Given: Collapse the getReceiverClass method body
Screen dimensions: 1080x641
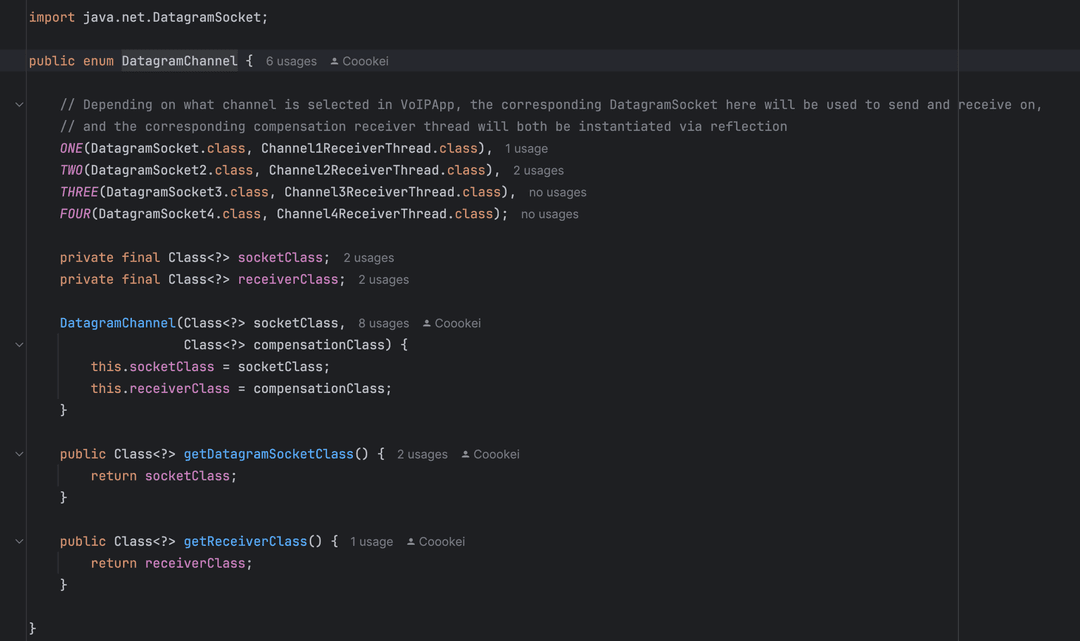Looking at the screenshot, I should [x=18, y=541].
